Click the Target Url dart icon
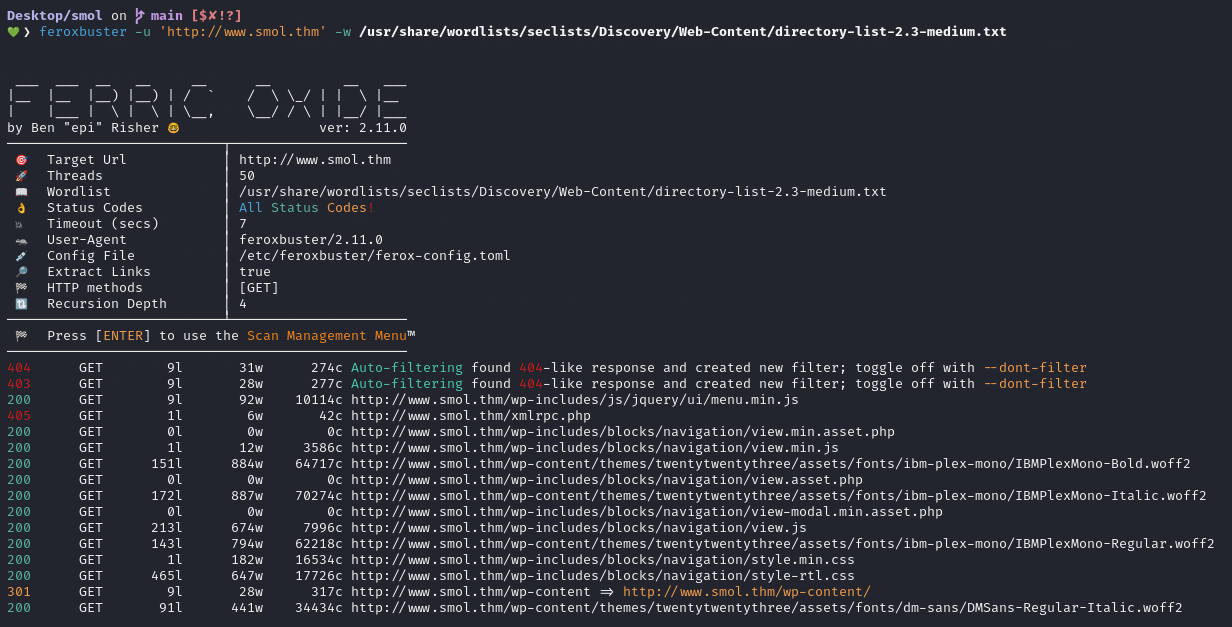The width and height of the screenshot is (1232, 627). pyautogui.click(x=21, y=160)
